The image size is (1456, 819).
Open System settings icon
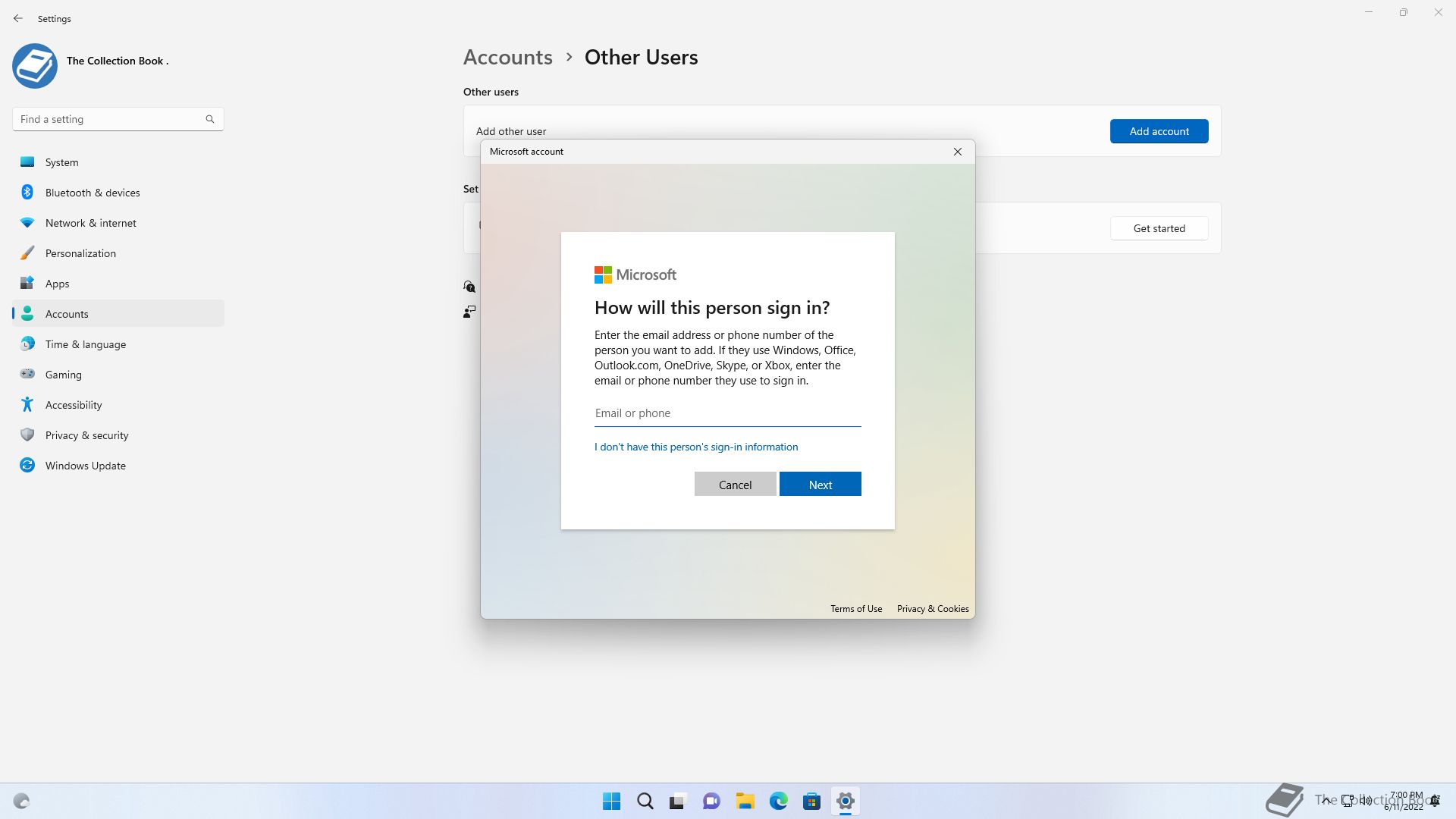click(x=27, y=162)
